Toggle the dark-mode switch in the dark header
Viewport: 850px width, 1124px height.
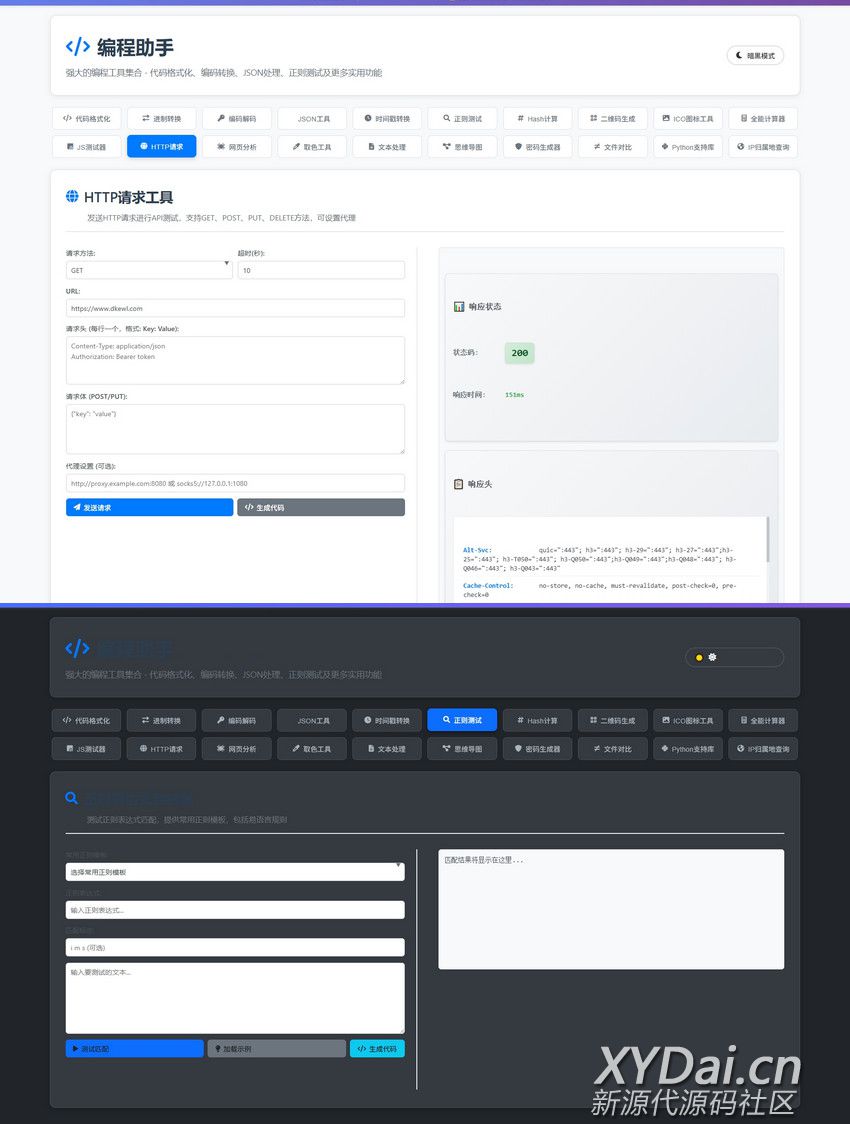pos(734,657)
